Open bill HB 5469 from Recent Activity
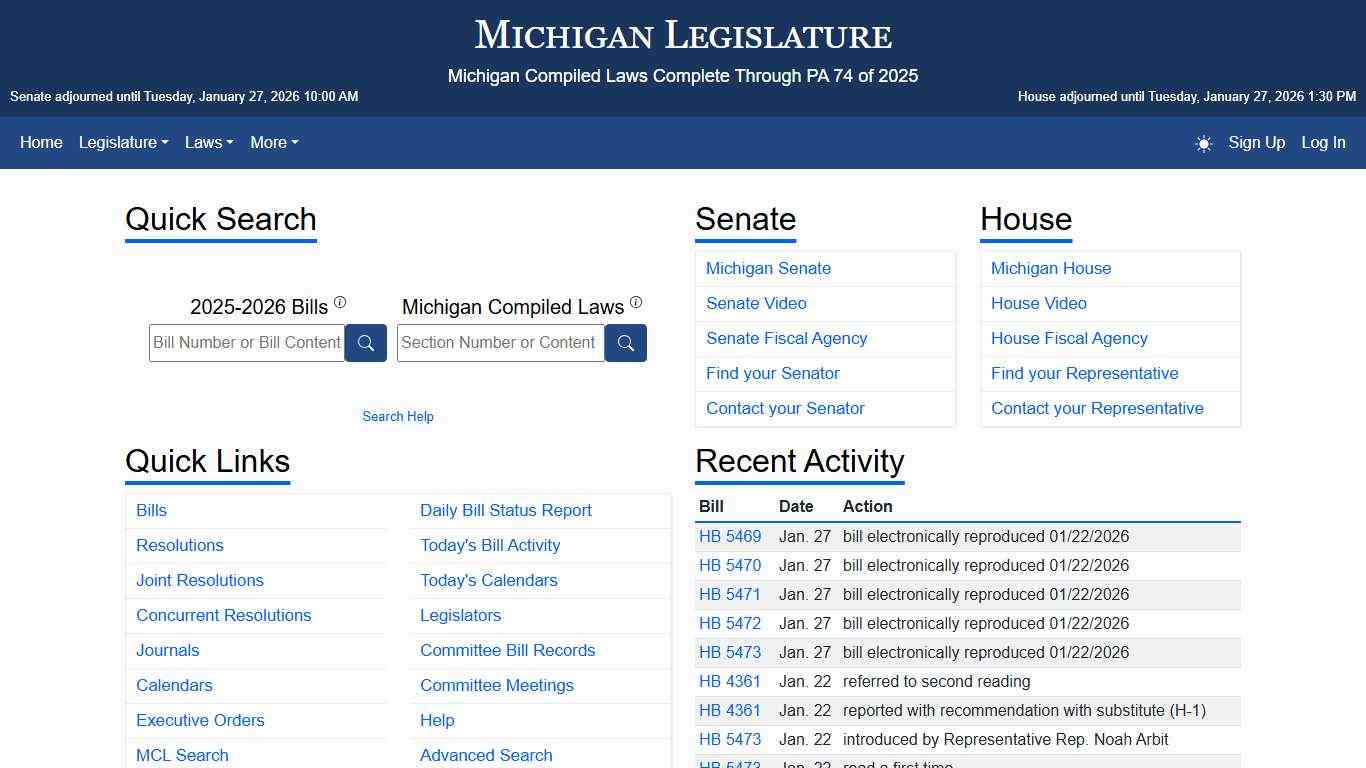Image resolution: width=1366 pixels, height=768 pixels. coord(730,536)
